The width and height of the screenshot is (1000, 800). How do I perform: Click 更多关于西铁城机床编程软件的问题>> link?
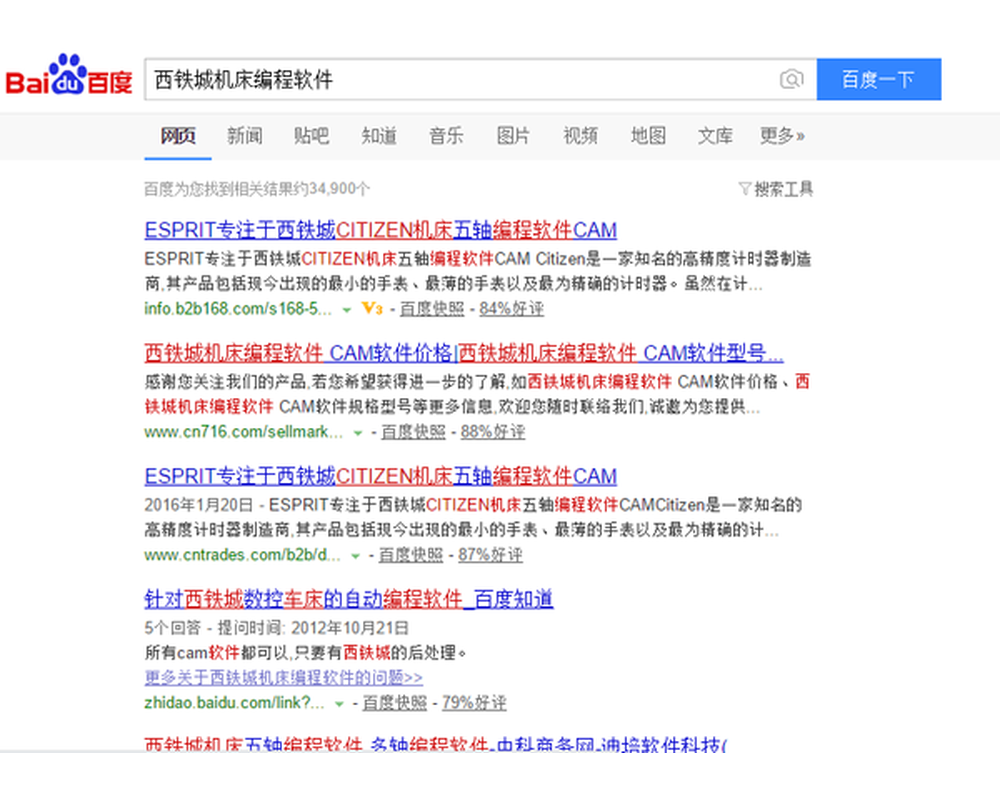(x=284, y=678)
